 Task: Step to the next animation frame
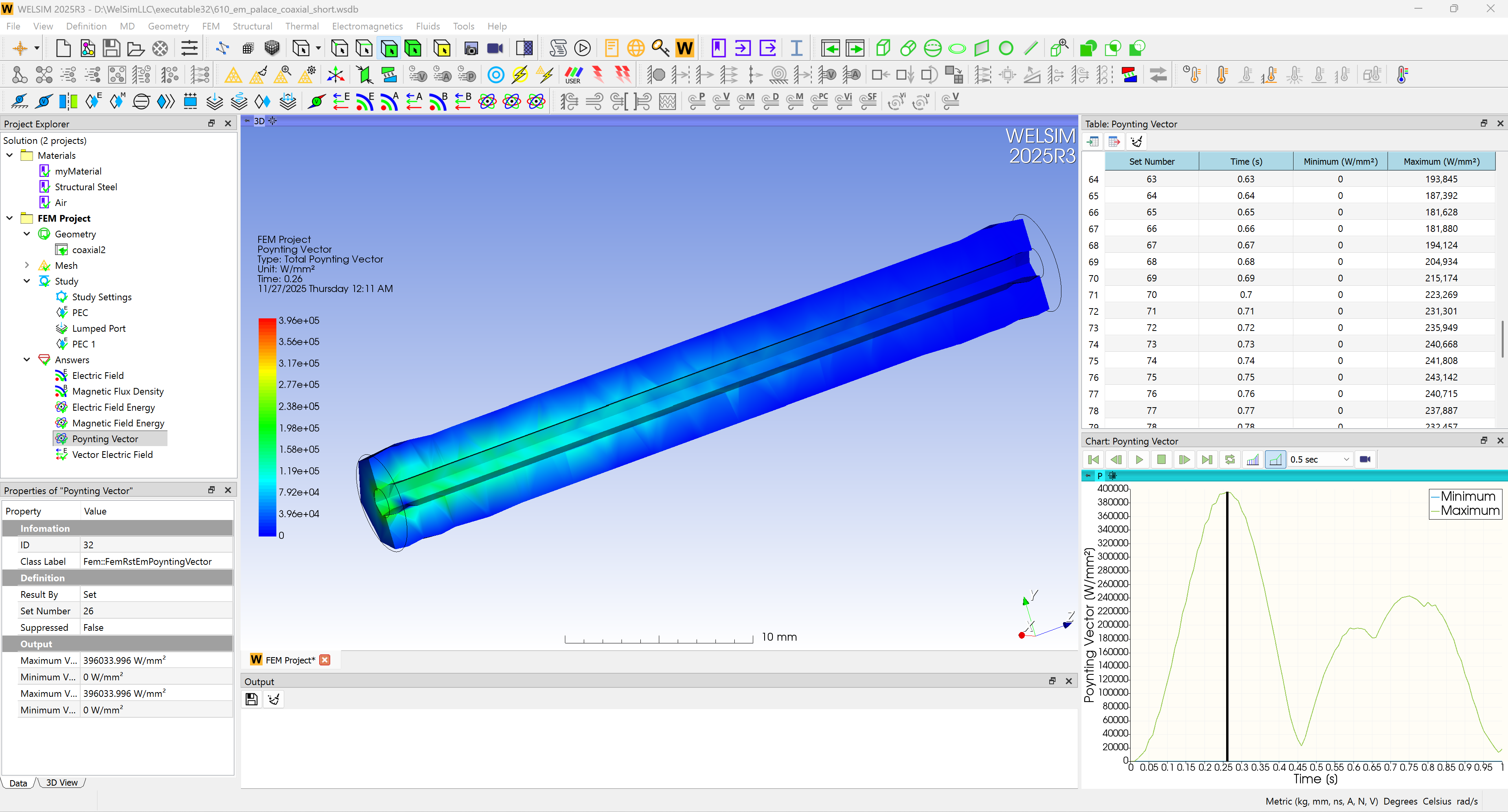1184,459
